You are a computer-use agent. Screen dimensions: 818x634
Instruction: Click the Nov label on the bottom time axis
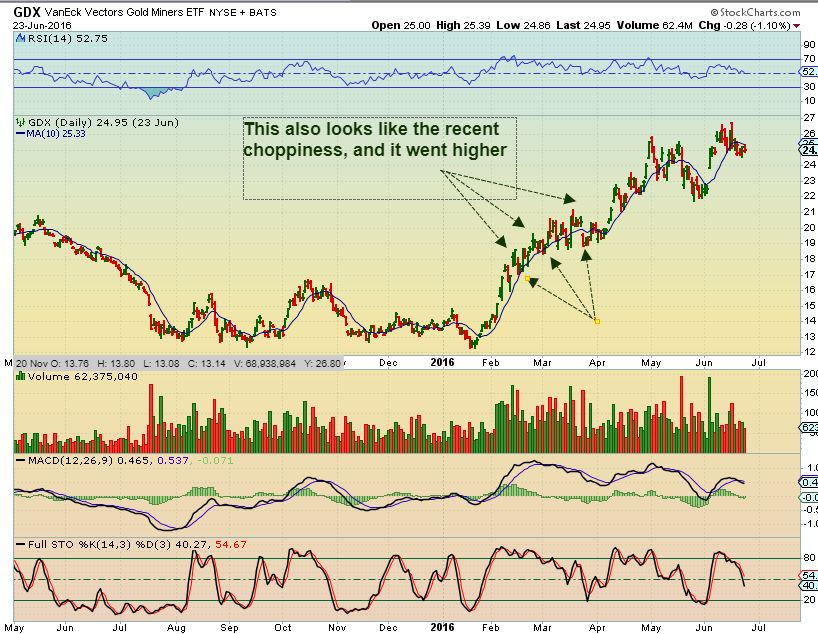tap(336, 627)
